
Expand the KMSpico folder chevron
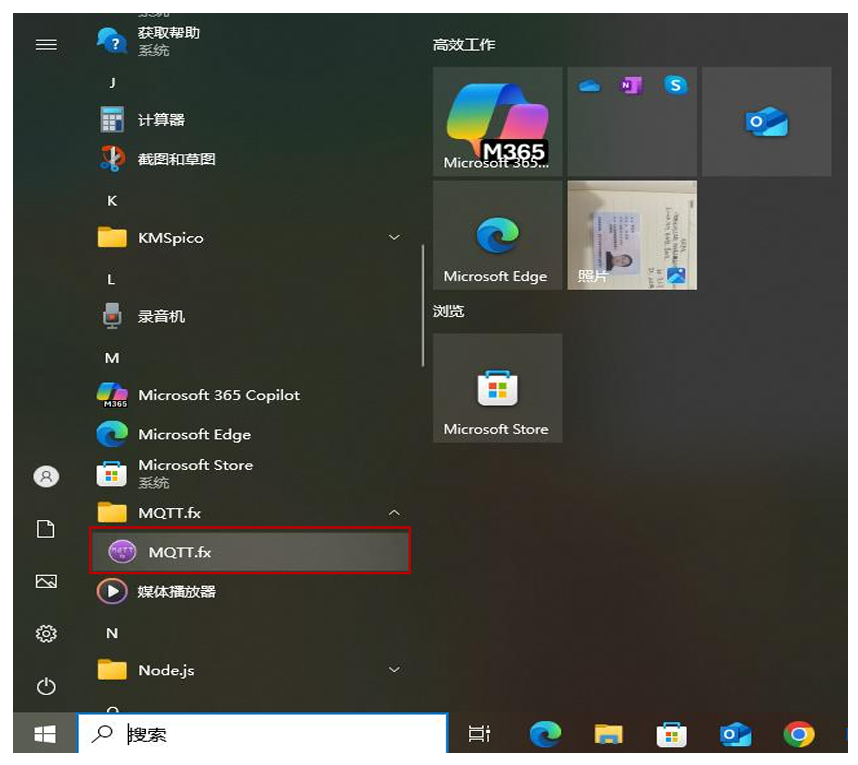tap(393, 237)
